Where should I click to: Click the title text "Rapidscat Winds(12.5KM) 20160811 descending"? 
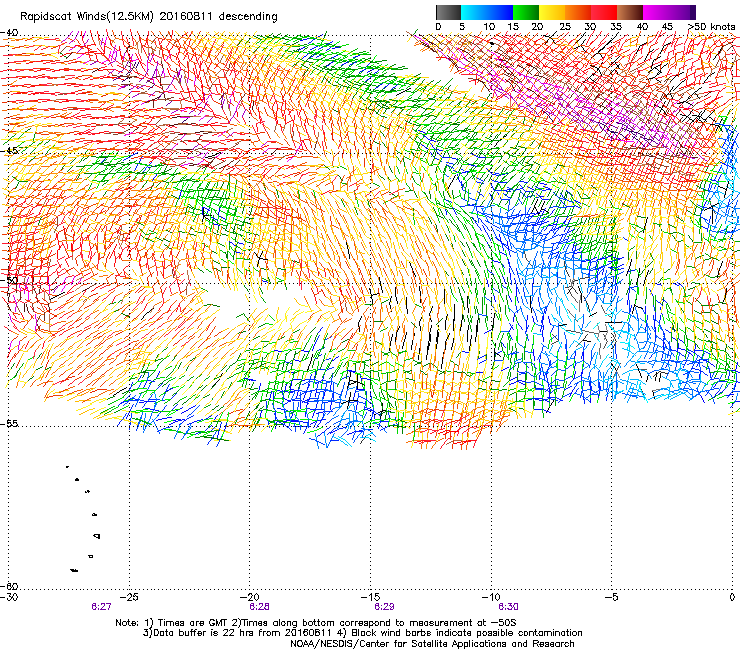[149, 16]
